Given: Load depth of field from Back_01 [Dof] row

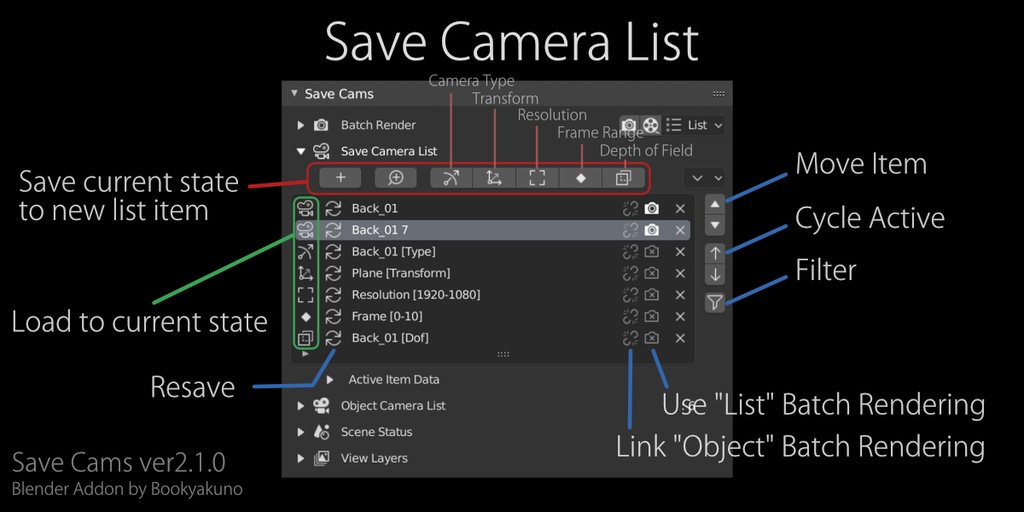Looking at the screenshot, I should pos(305,338).
